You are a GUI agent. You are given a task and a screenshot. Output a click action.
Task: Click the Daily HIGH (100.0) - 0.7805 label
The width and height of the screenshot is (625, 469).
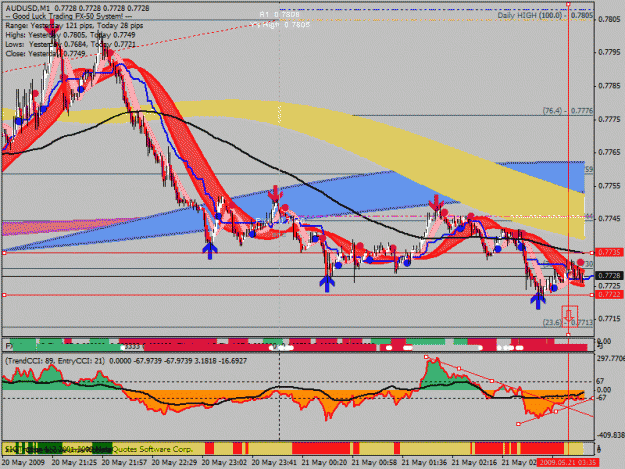pos(545,16)
